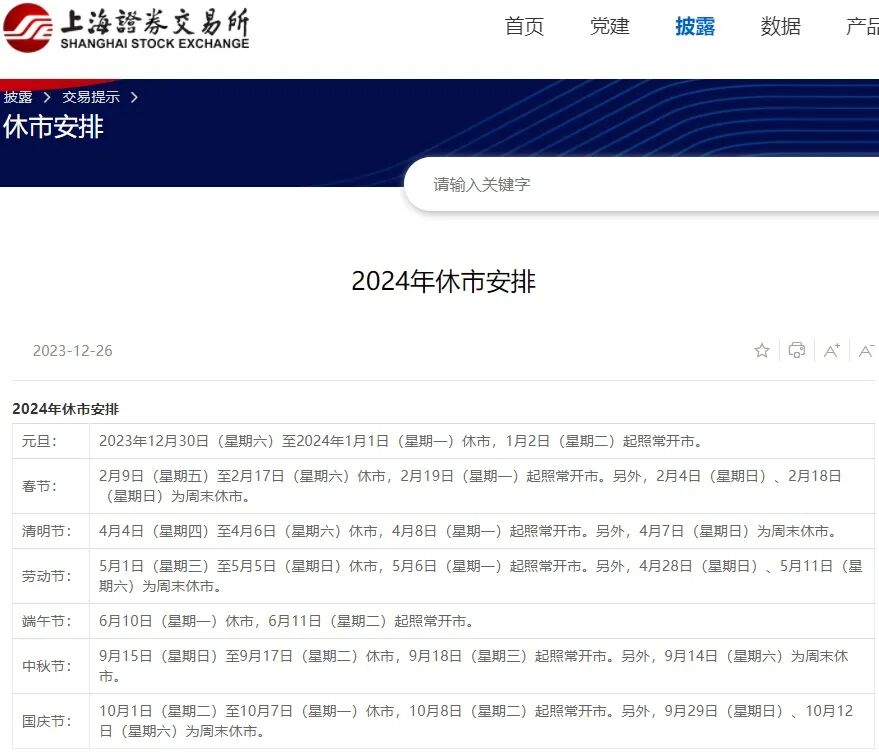Print the page via the printer icon
879x752 pixels.
click(x=796, y=351)
